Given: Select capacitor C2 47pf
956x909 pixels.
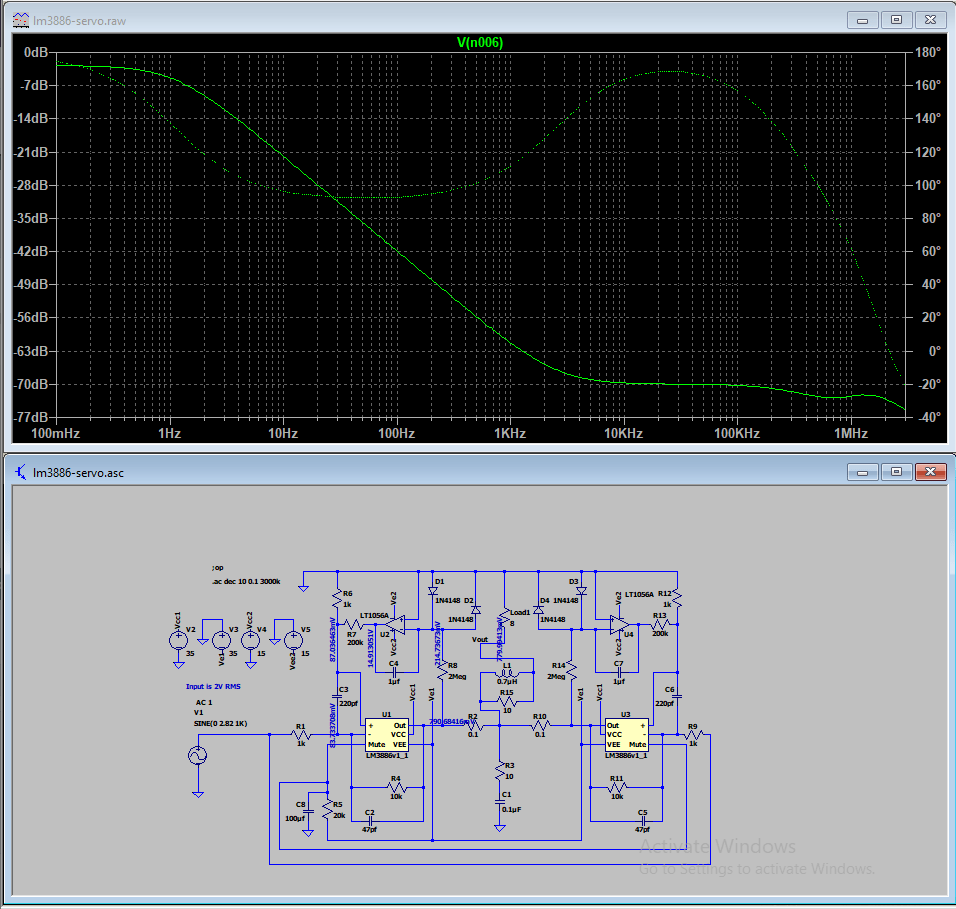Looking at the screenshot, I should pyautogui.click(x=370, y=821).
